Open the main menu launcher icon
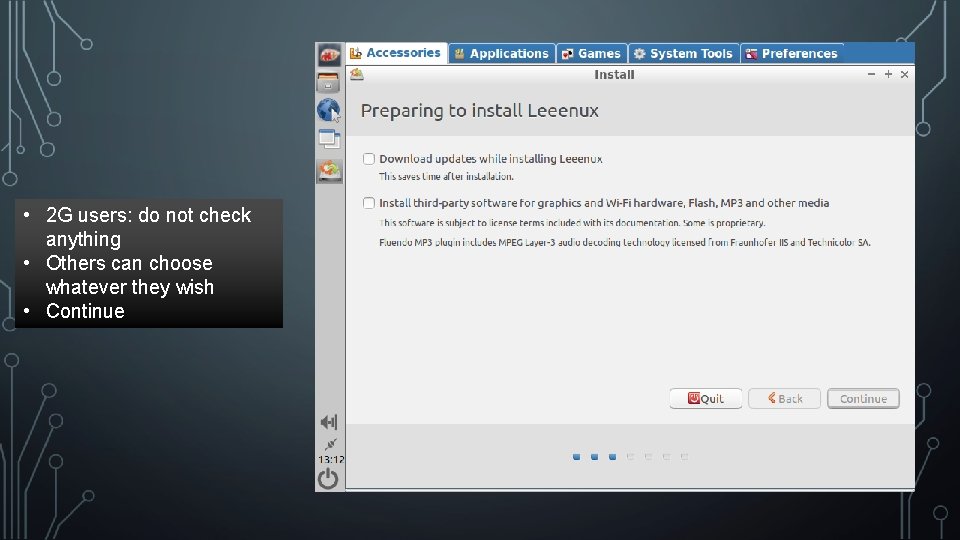The image size is (960, 540). click(x=329, y=56)
